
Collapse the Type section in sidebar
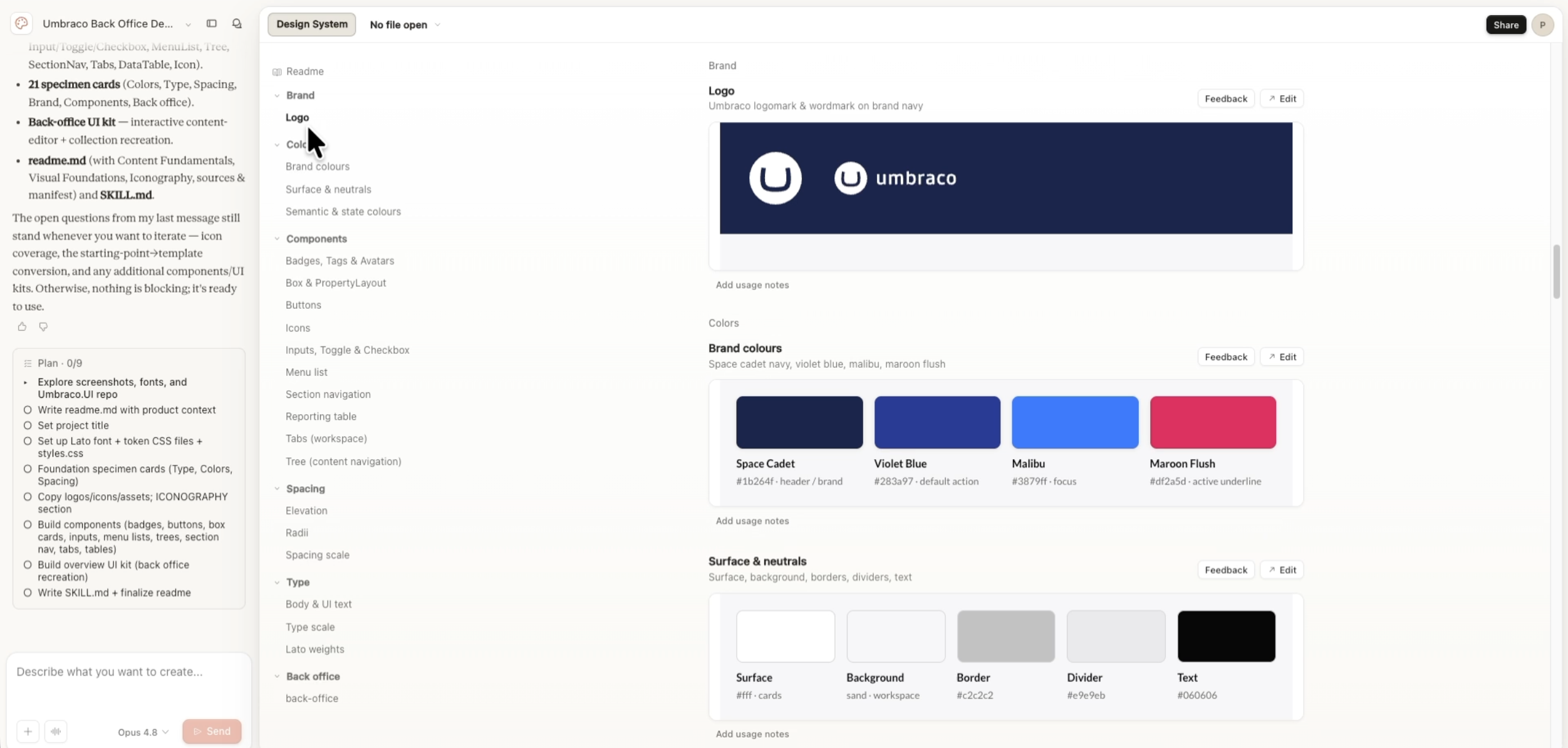(x=277, y=582)
